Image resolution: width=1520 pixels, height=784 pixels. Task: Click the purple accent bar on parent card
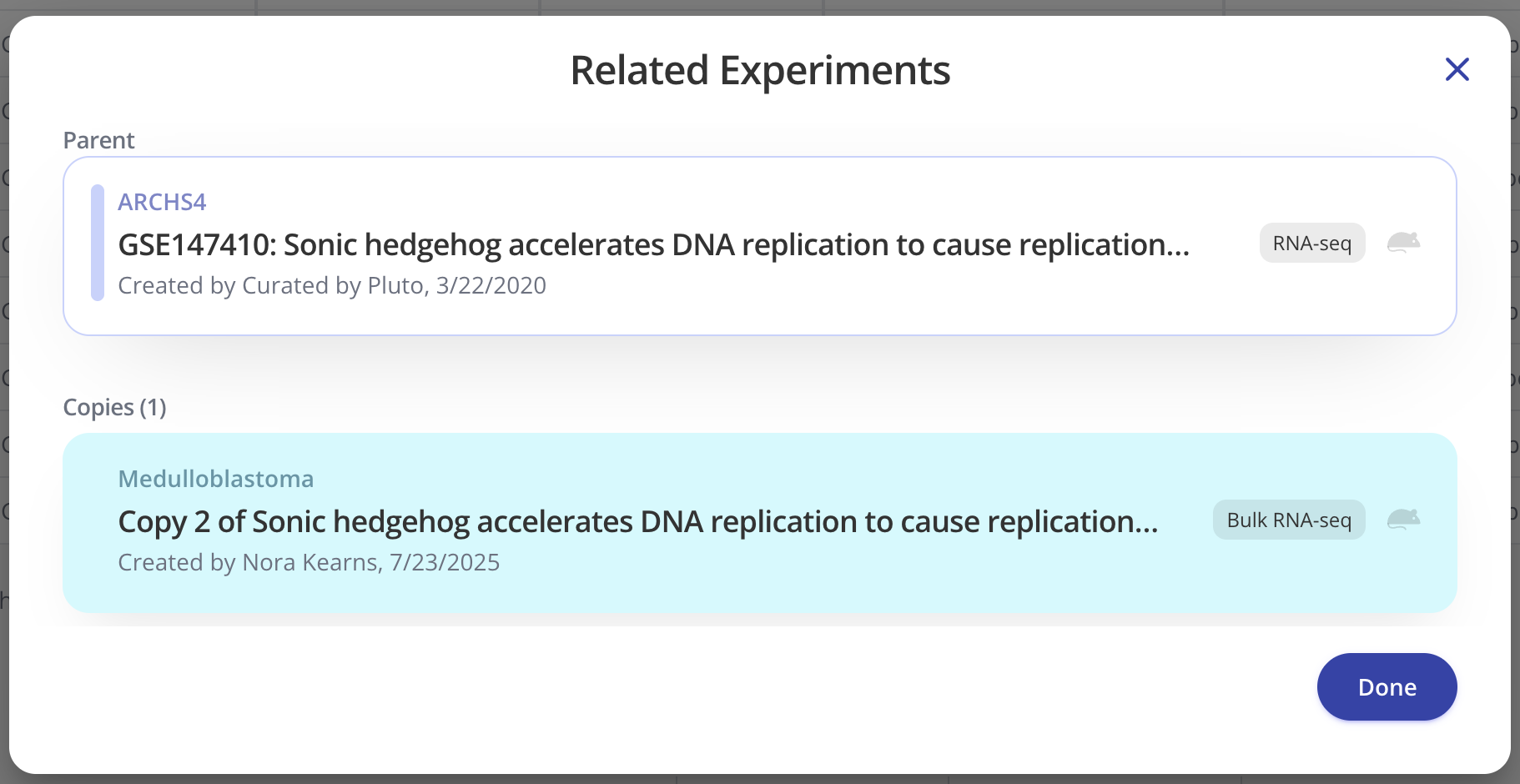(98, 243)
